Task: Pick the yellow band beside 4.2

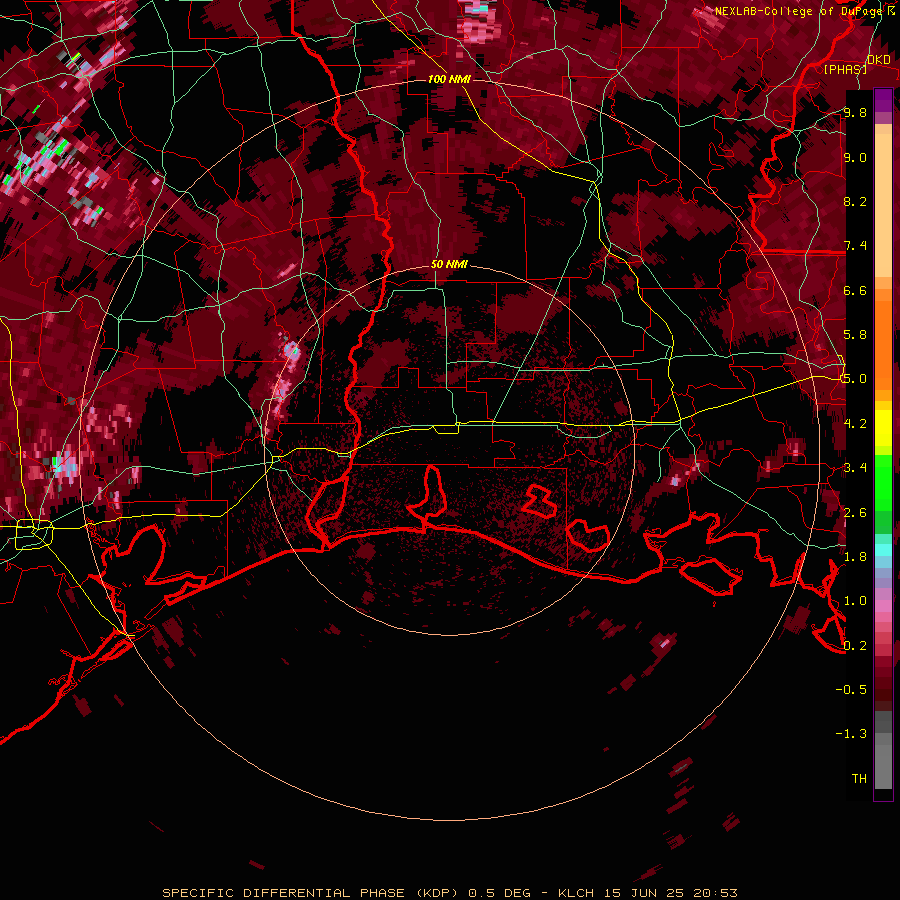Action: [x=883, y=428]
